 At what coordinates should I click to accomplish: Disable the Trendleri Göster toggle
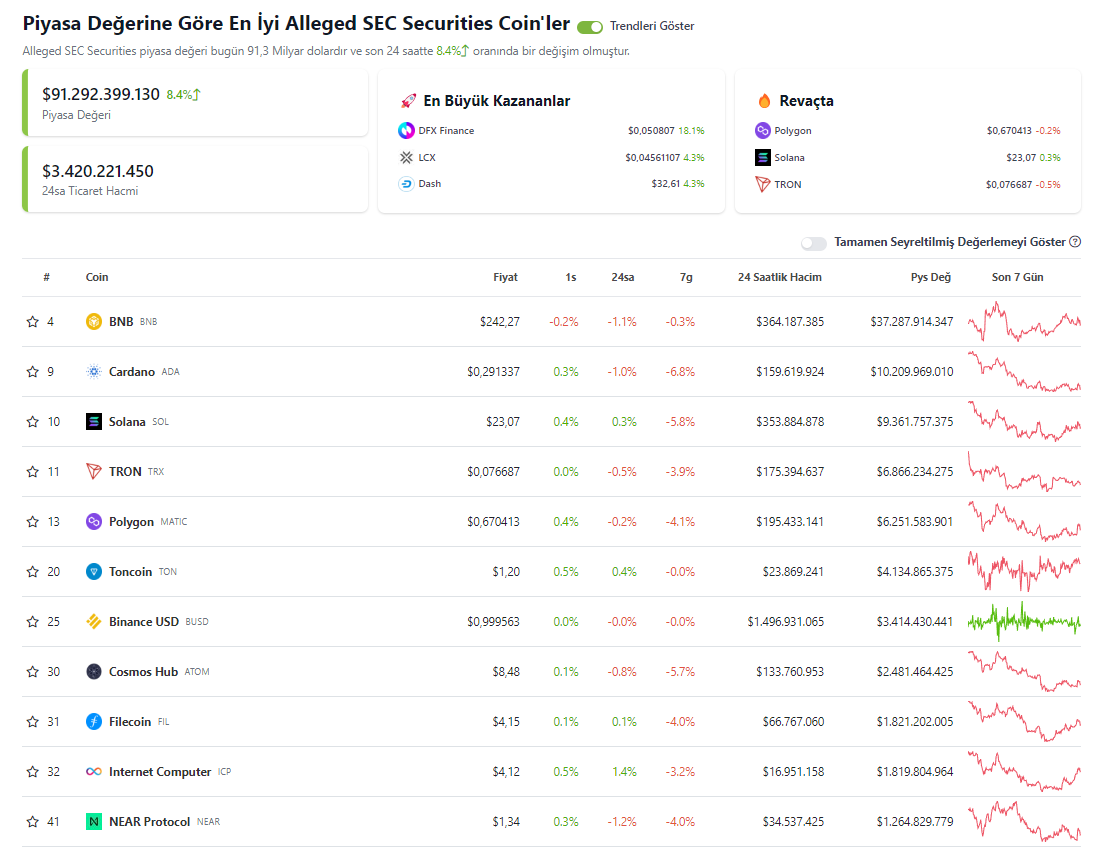tap(590, 27)
